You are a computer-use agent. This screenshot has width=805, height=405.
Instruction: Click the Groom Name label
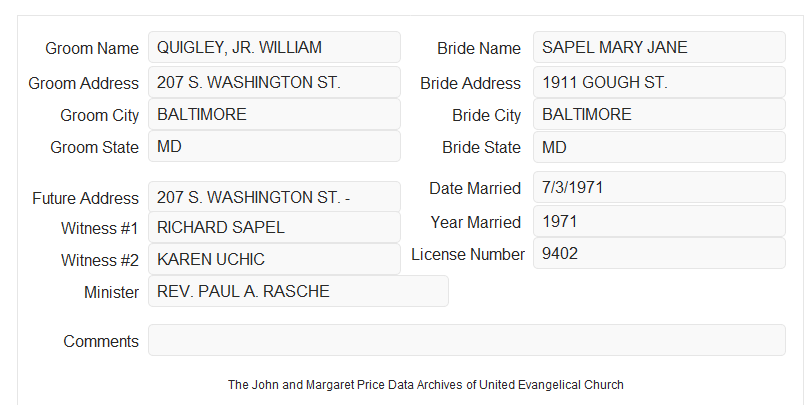pyautogui.click(x=92, y=48)
